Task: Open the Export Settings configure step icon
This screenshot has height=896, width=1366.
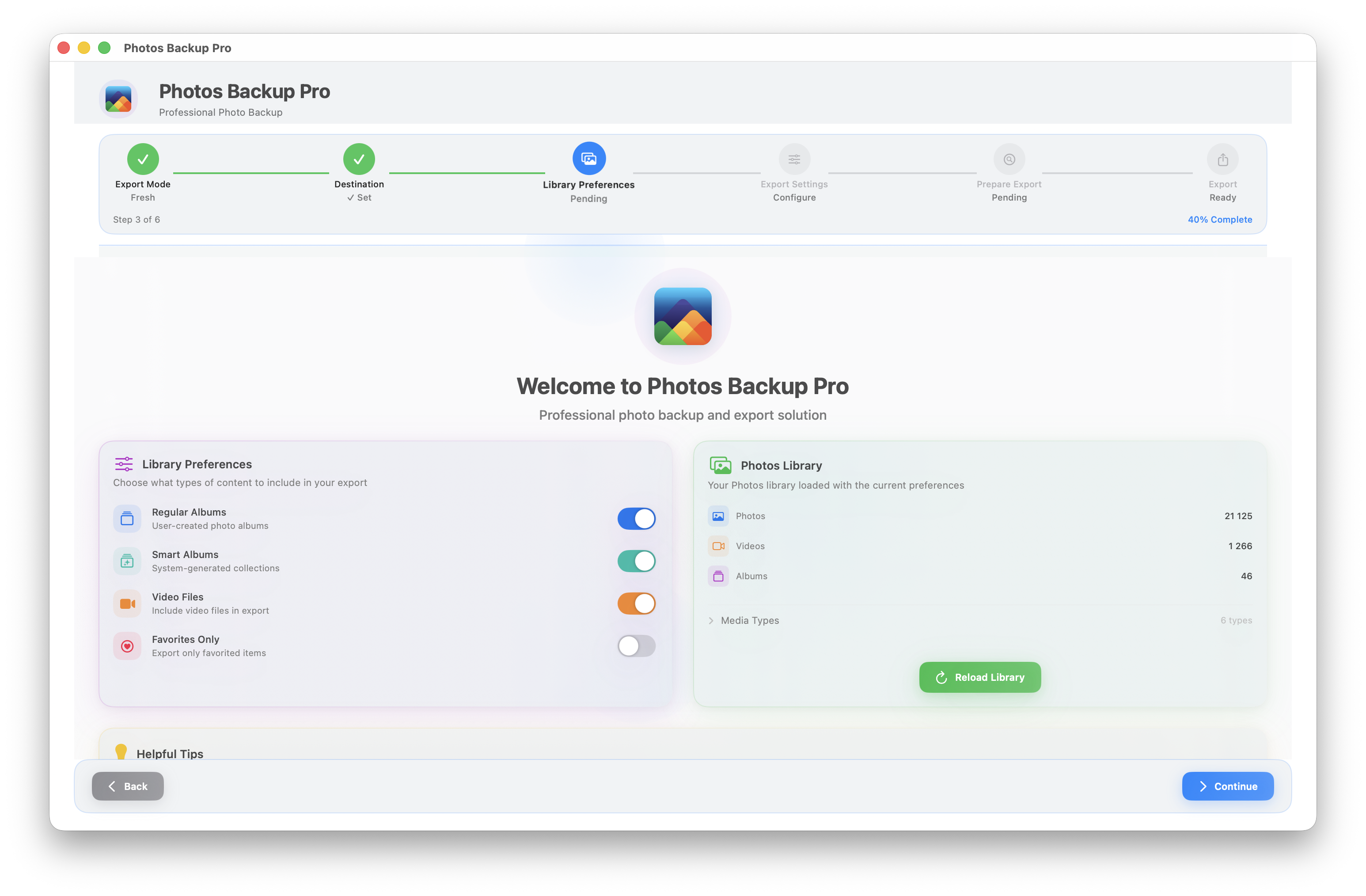Action: coord(794,159)
